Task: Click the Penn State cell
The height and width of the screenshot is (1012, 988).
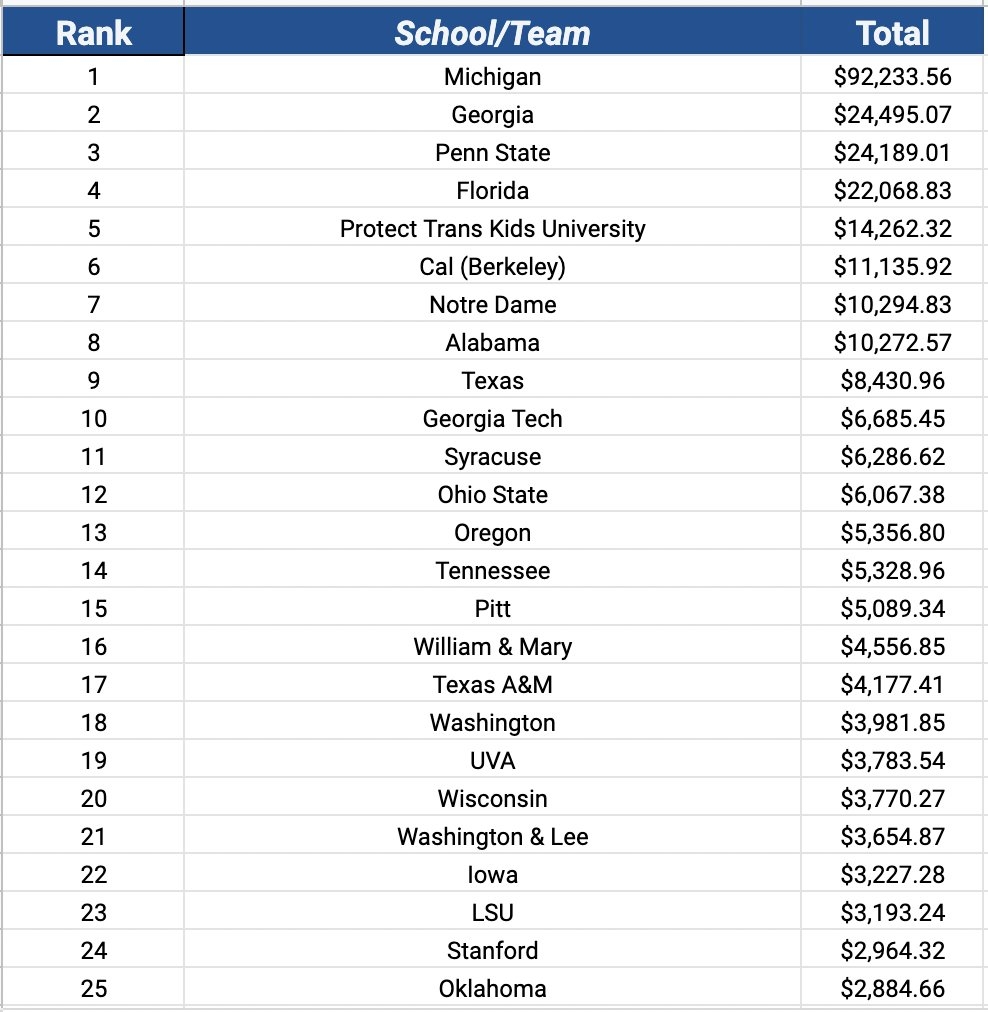Action: pyautogui.click(x=492, y=153)
